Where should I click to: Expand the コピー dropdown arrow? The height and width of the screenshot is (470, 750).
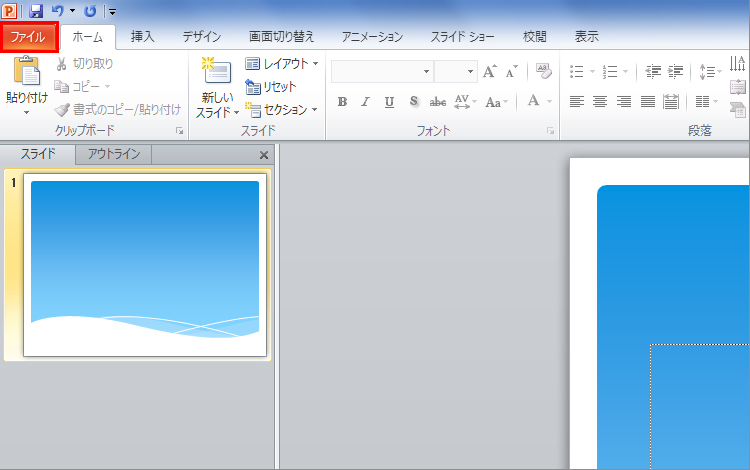pos(107,87)
